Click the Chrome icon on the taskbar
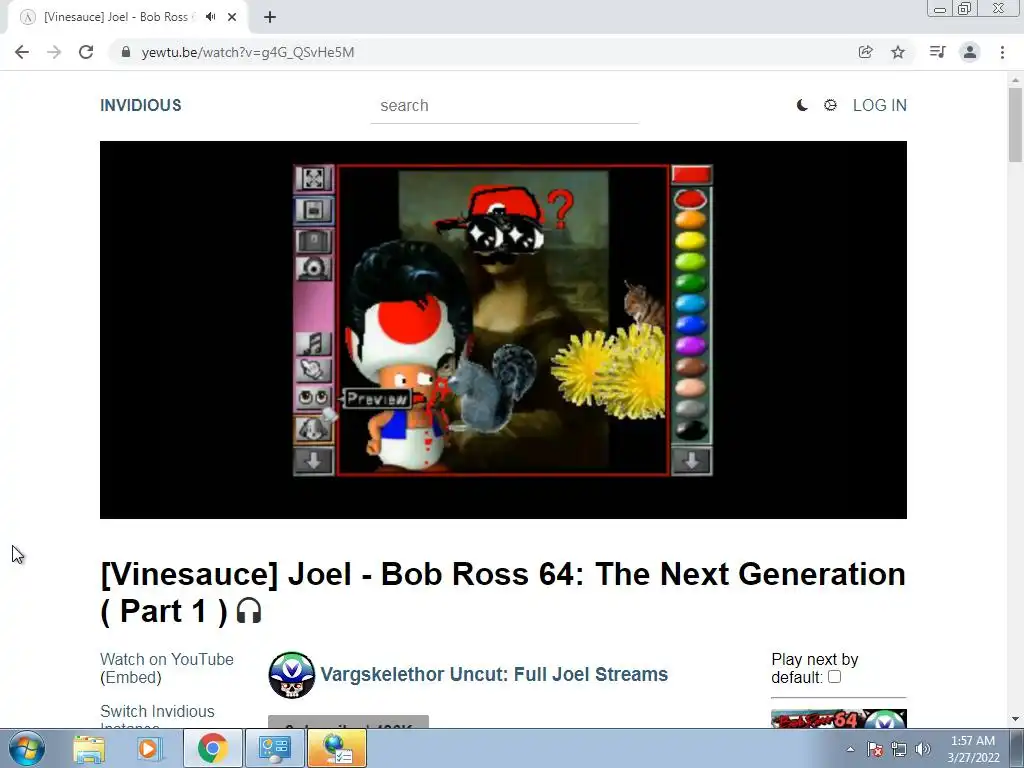Screen dimensions: 1024x768 pos(212,748)
